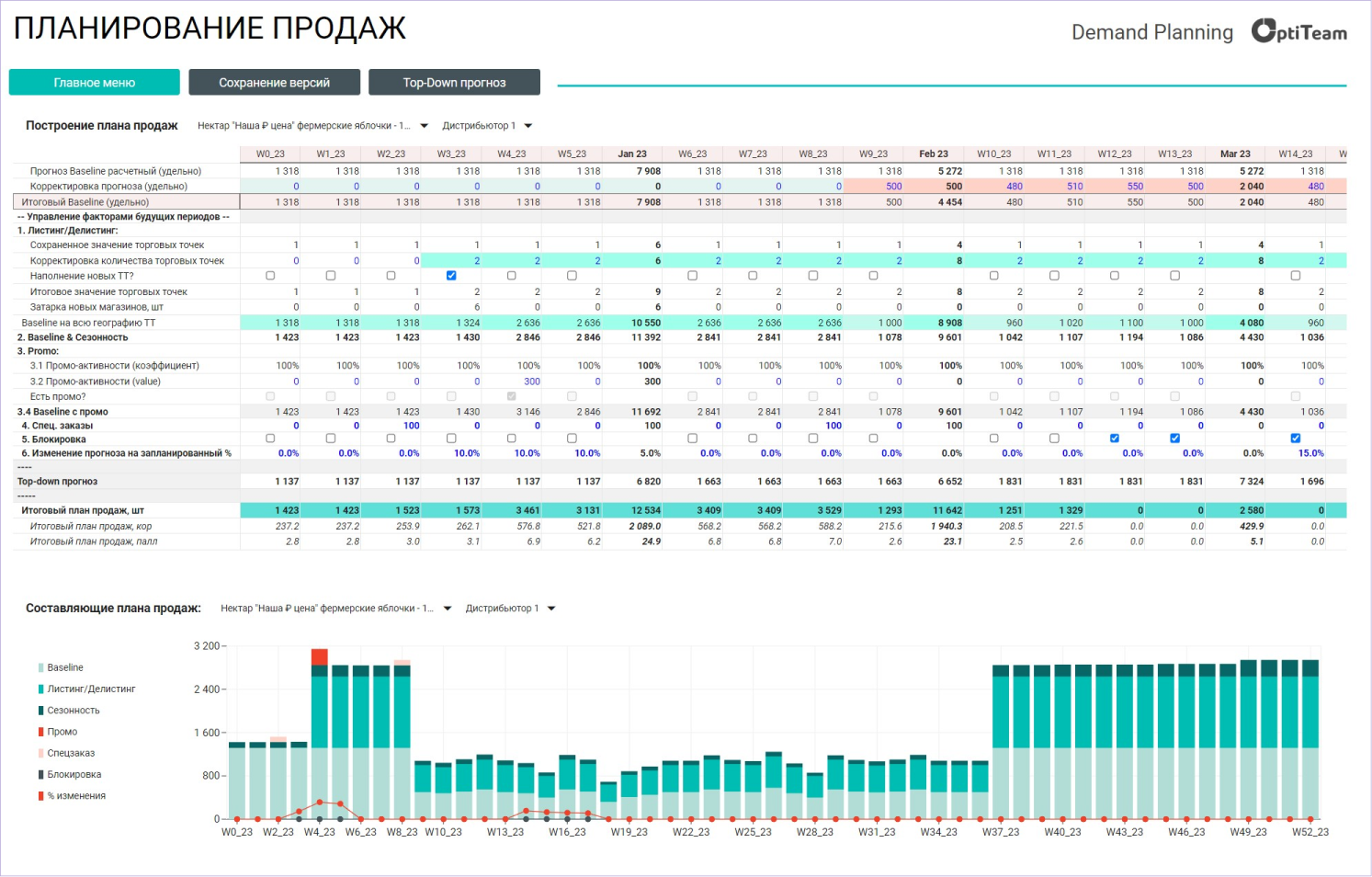Select row label 2. Baseline & Сезонность
The height and width of the screenshot is (877, 1372).
[x=73, y=337]
